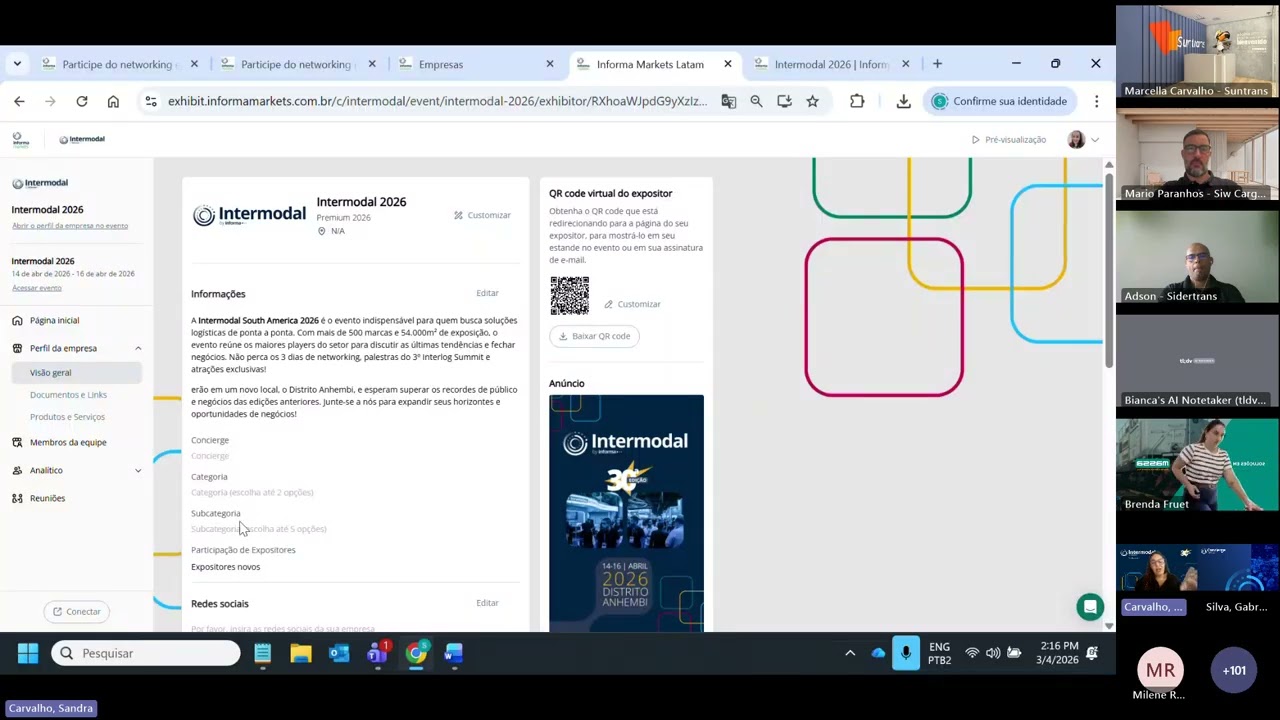1280x720 pixels.
Task: Customize the Intermodal 2026 company header
Action: (482, 215)
